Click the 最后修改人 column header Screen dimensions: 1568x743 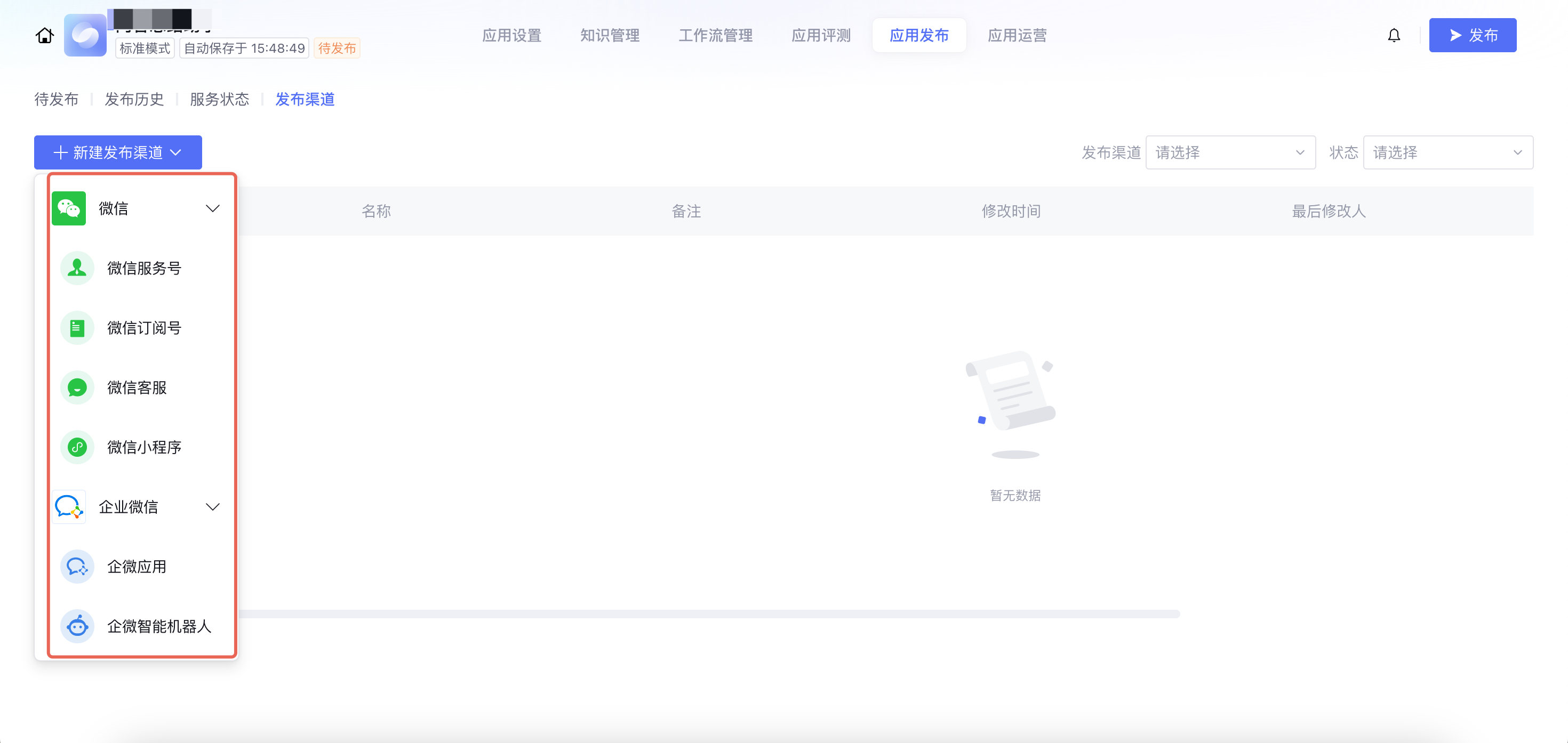[x=1329, y=211]
